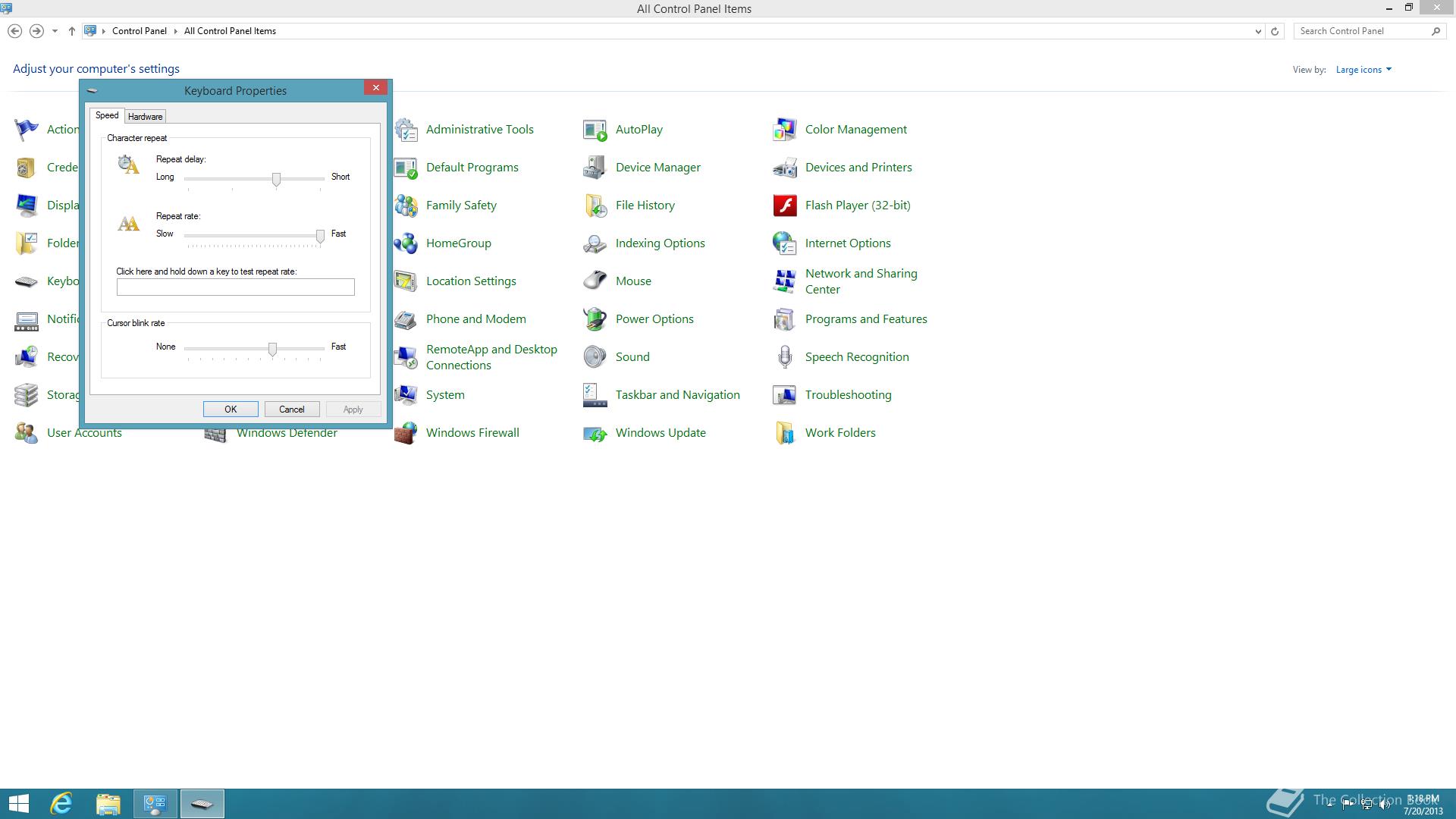Open the AutoPlay icon
1456x819 pixels.
click(x=595, y=130)
